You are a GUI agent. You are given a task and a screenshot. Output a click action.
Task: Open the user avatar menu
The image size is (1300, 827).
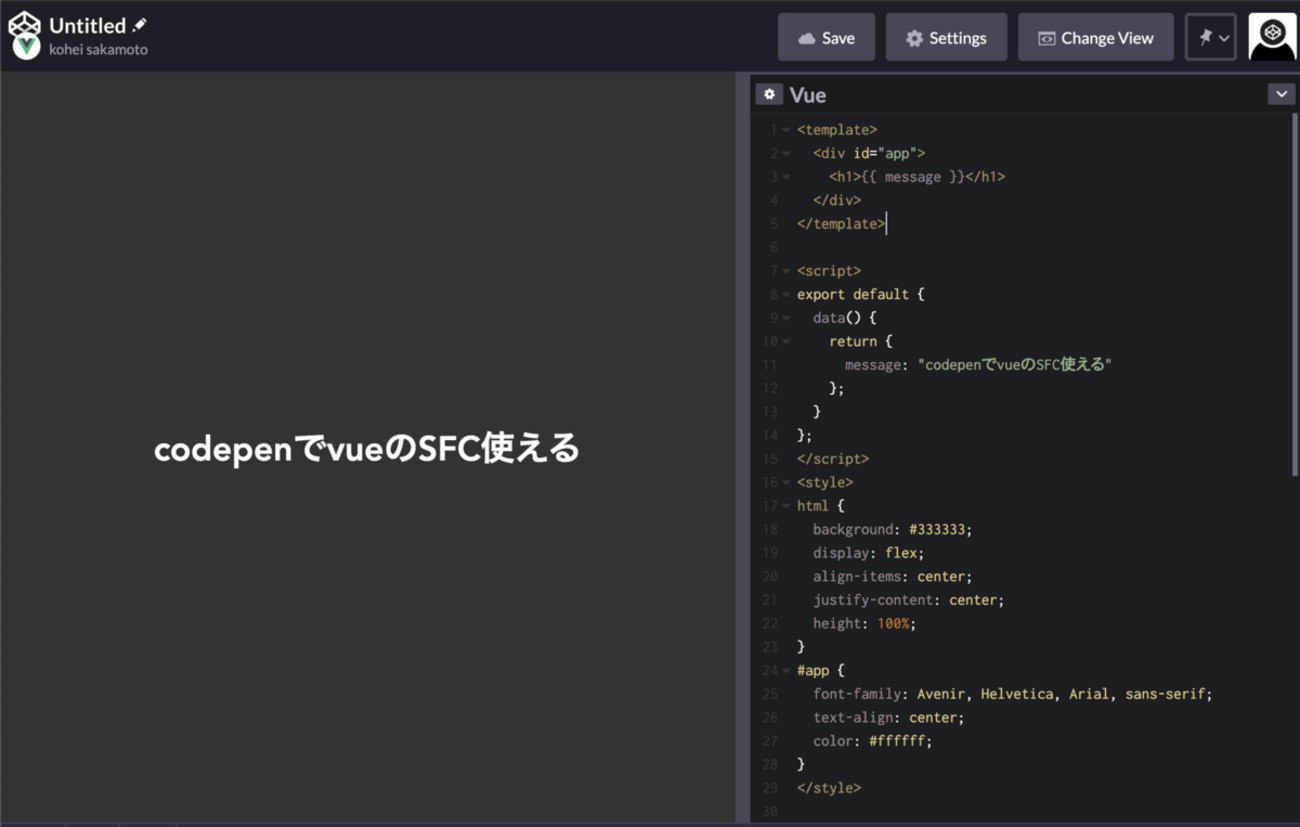[1272, 38]
